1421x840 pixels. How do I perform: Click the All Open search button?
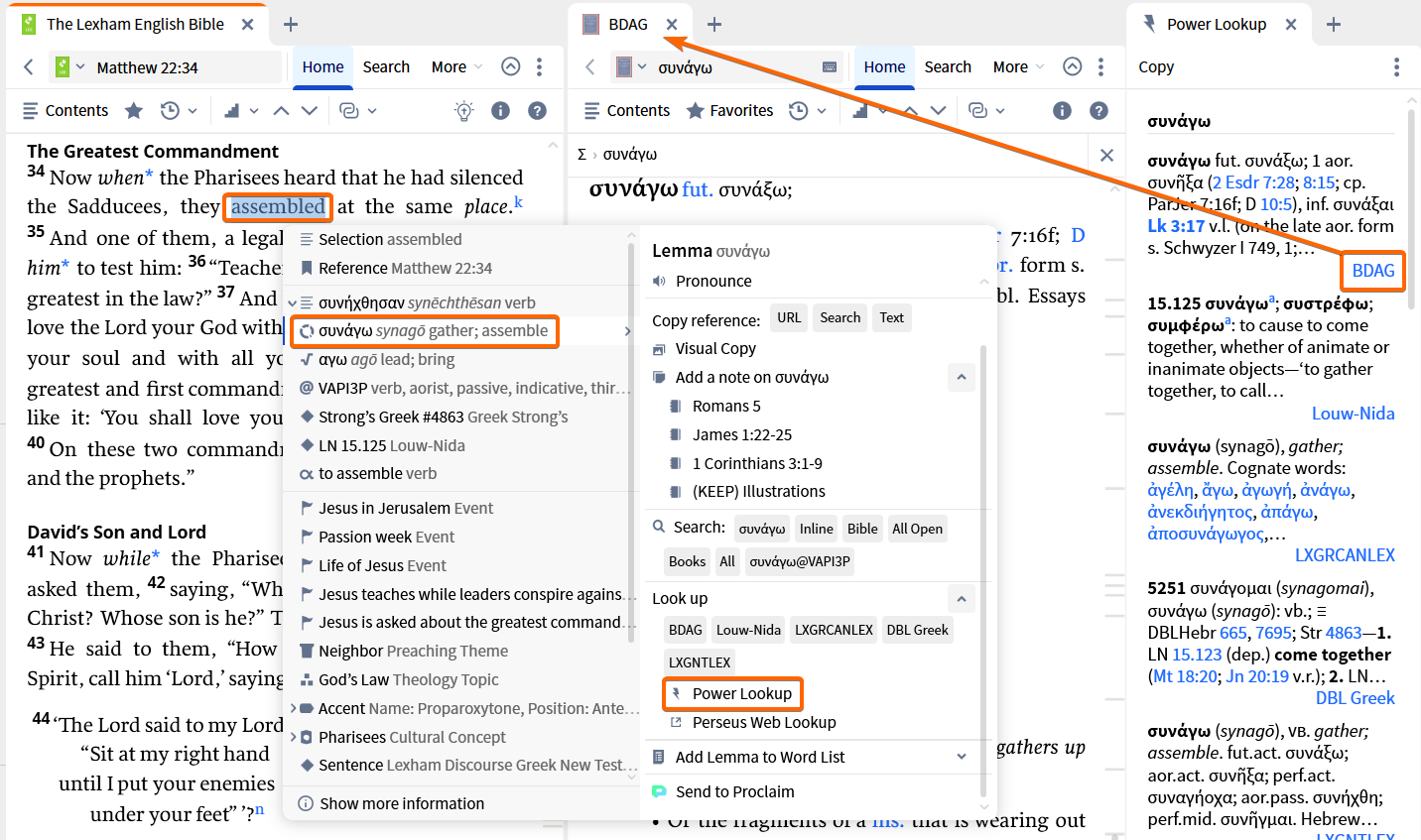pyautogui.click(x=917, y=529)
